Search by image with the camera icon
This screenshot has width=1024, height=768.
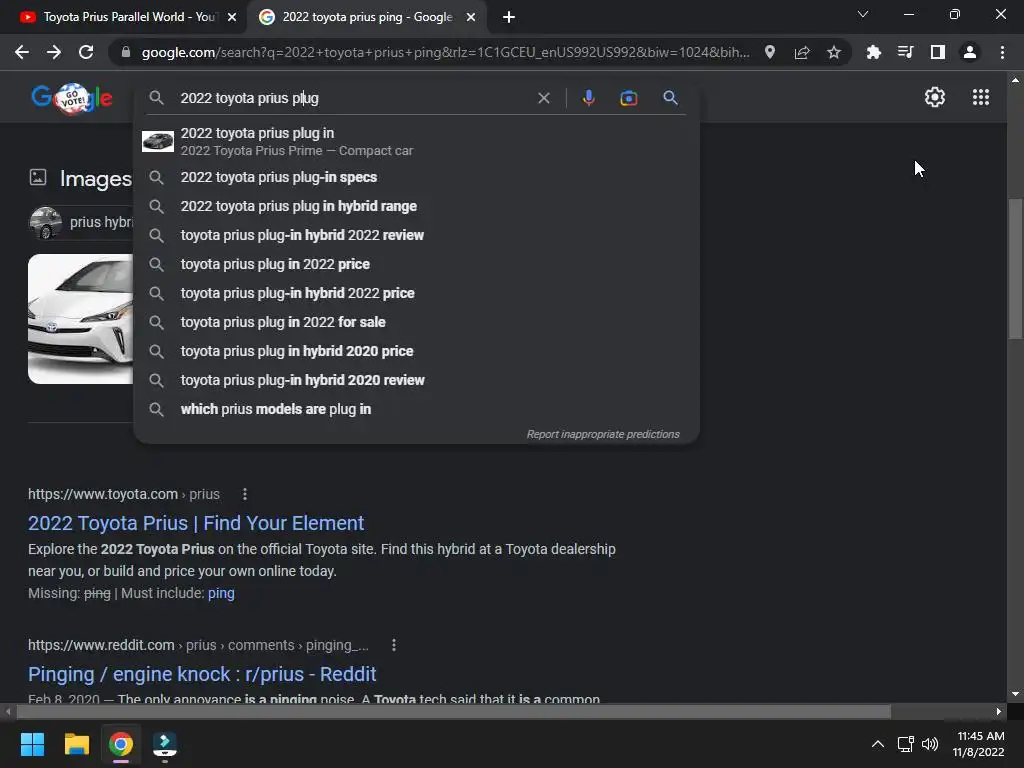pos(628,98)
